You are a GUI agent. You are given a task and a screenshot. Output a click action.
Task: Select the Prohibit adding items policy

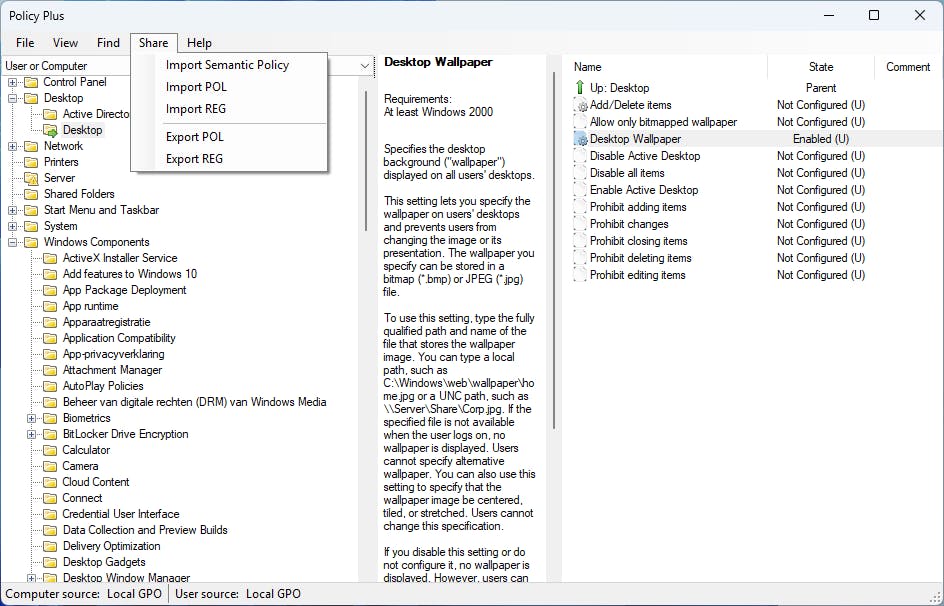coord(638,207)
